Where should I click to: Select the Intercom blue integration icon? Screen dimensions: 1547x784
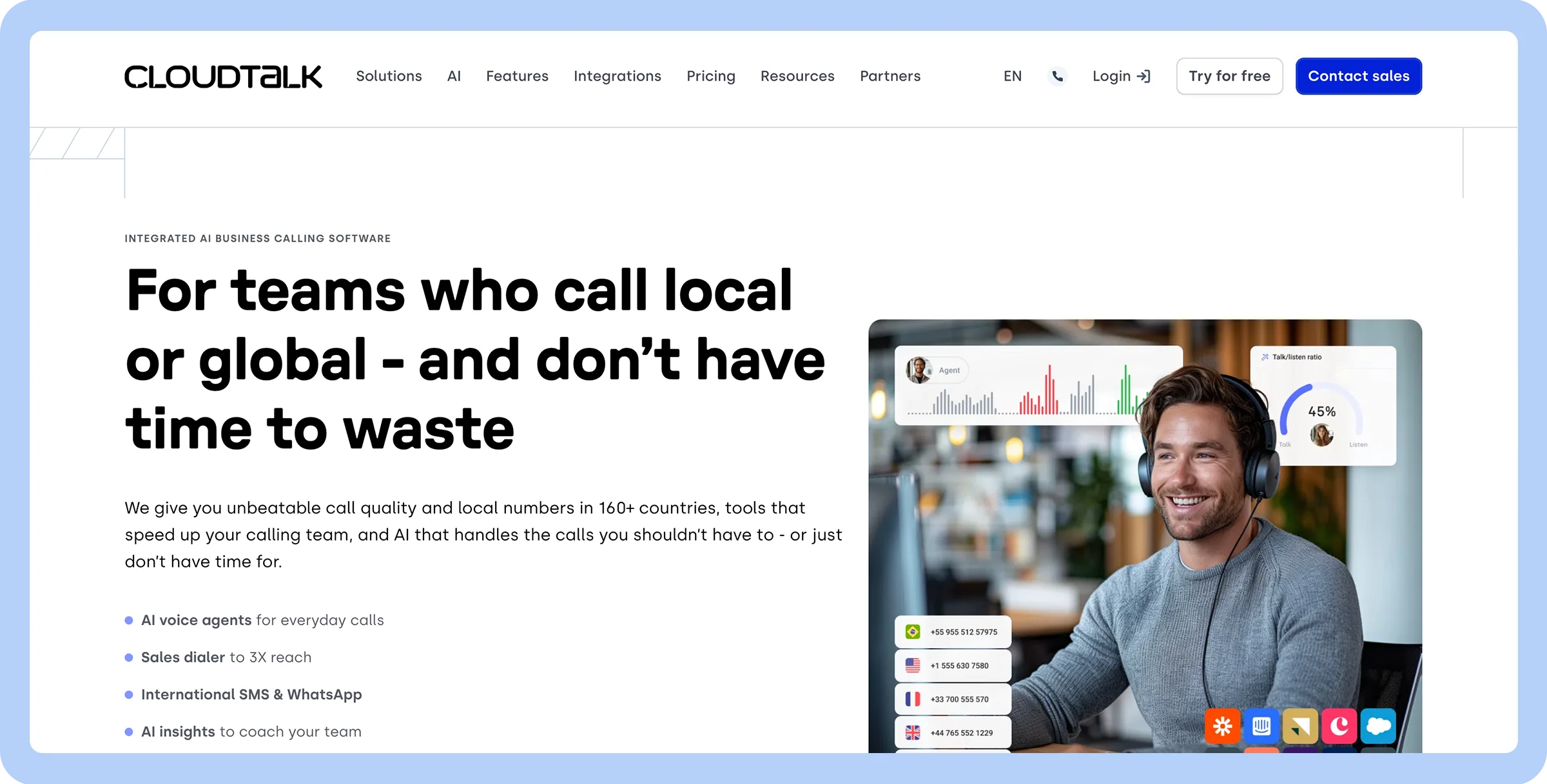(1261, 727)
